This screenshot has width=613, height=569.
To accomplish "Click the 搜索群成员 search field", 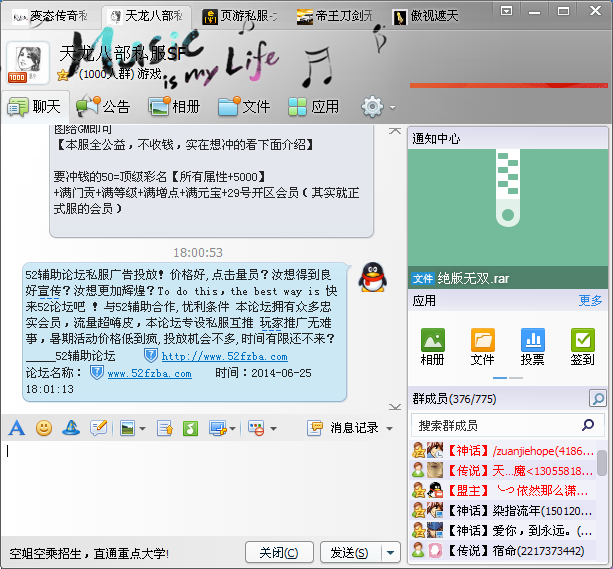I will click(507, 425).
